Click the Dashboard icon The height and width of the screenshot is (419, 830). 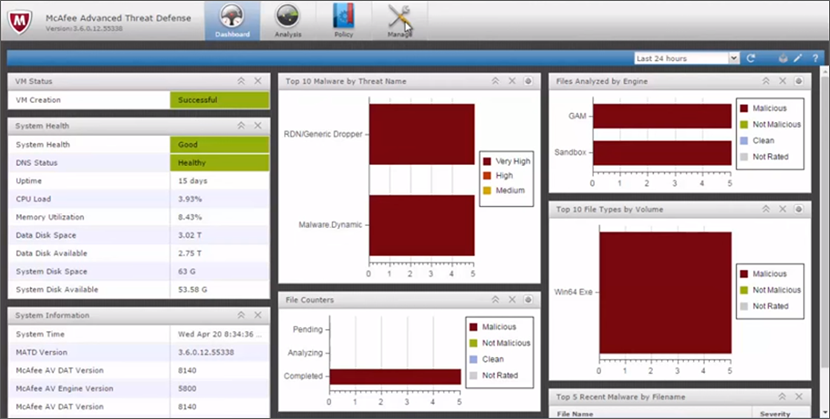232,20
